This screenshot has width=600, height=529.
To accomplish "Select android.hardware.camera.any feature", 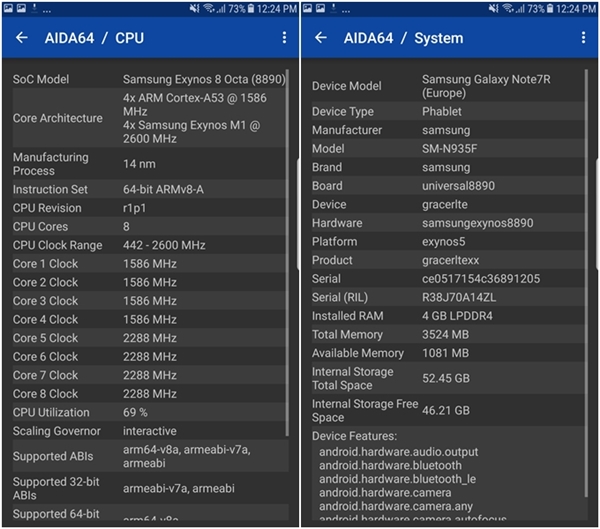I will pyautogui.click(x=396, y=506).
